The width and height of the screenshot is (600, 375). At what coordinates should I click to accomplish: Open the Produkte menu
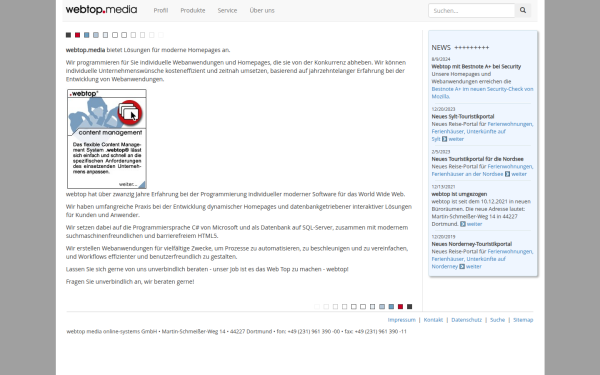click(193, 10)
